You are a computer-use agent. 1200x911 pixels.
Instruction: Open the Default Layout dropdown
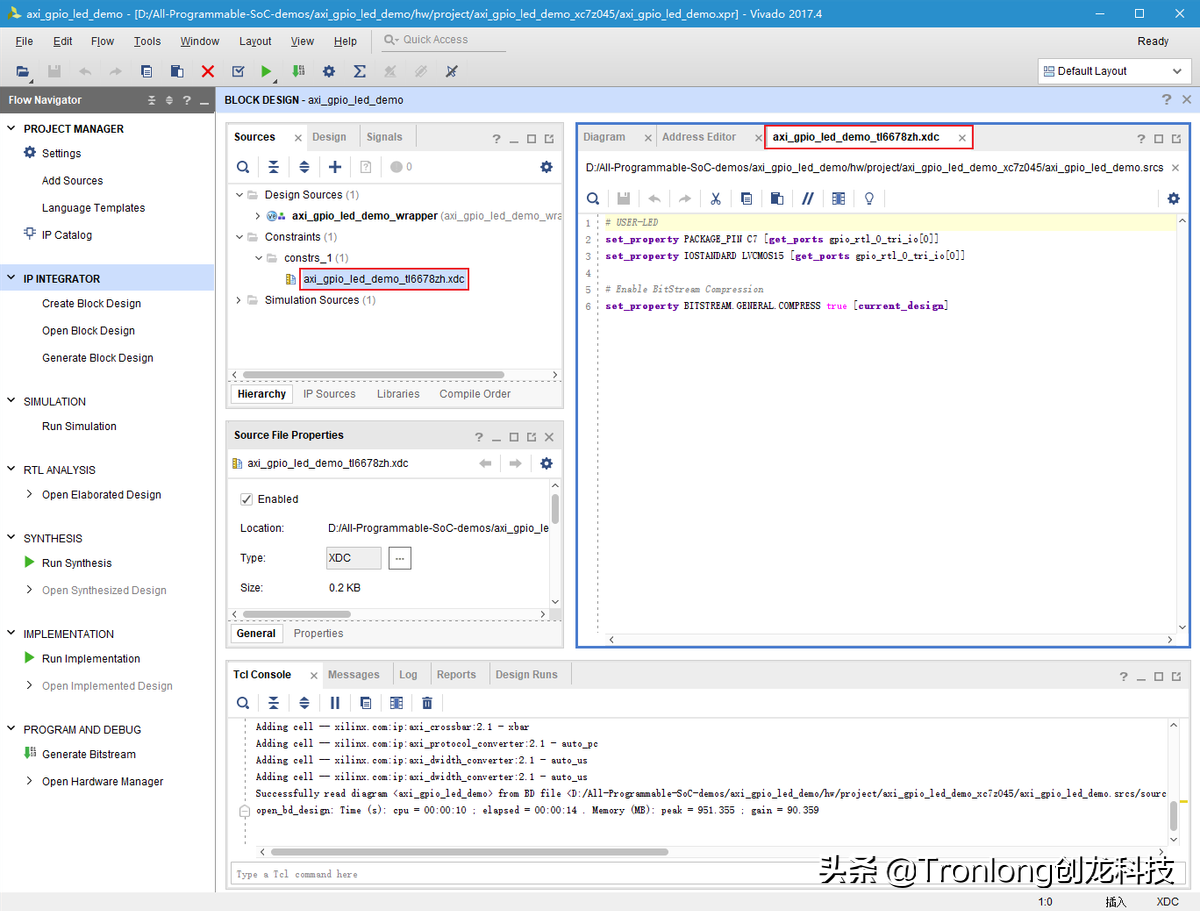click(x=1114, y=71)
